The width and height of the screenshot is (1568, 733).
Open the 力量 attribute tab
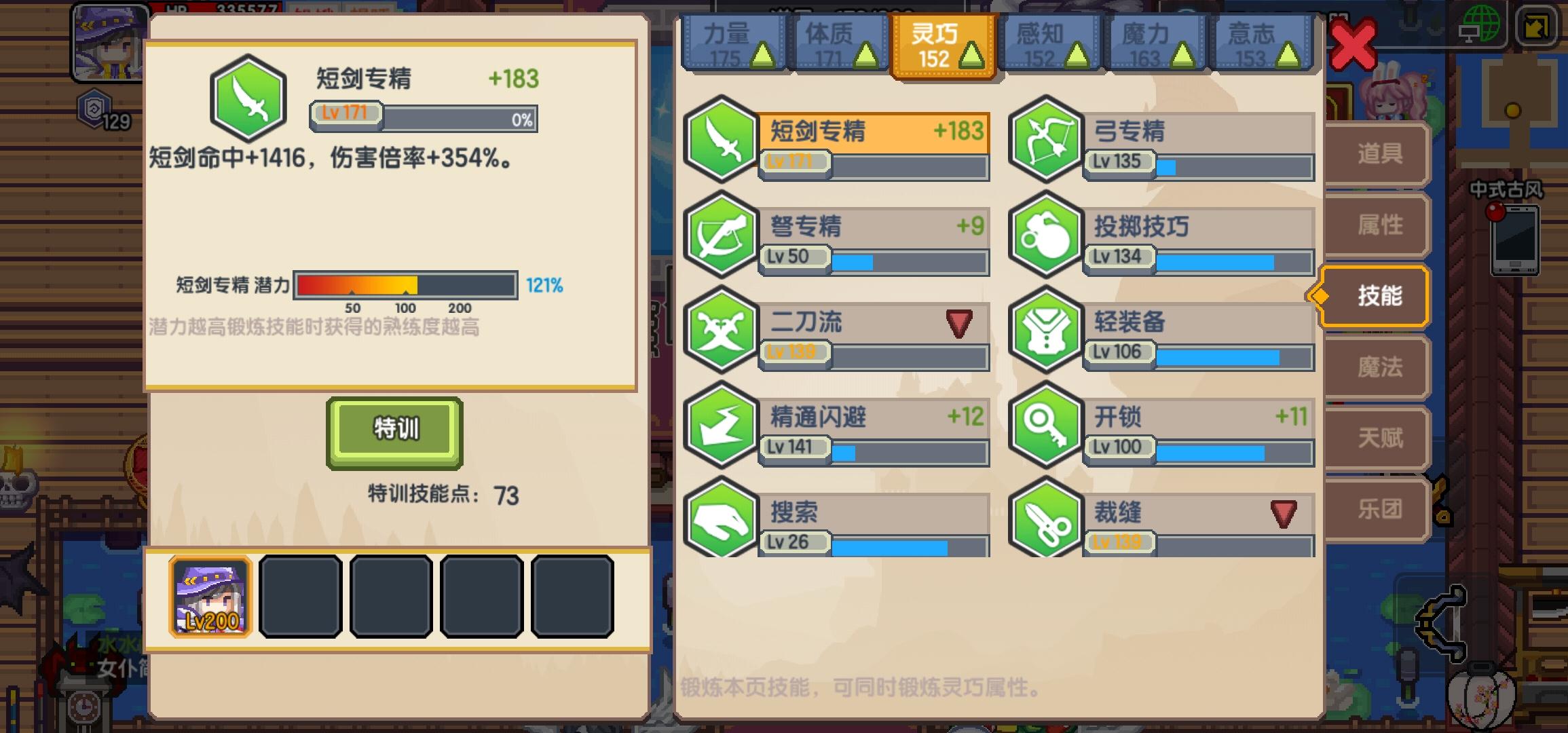pyautogui.click(x=733, y=44)
